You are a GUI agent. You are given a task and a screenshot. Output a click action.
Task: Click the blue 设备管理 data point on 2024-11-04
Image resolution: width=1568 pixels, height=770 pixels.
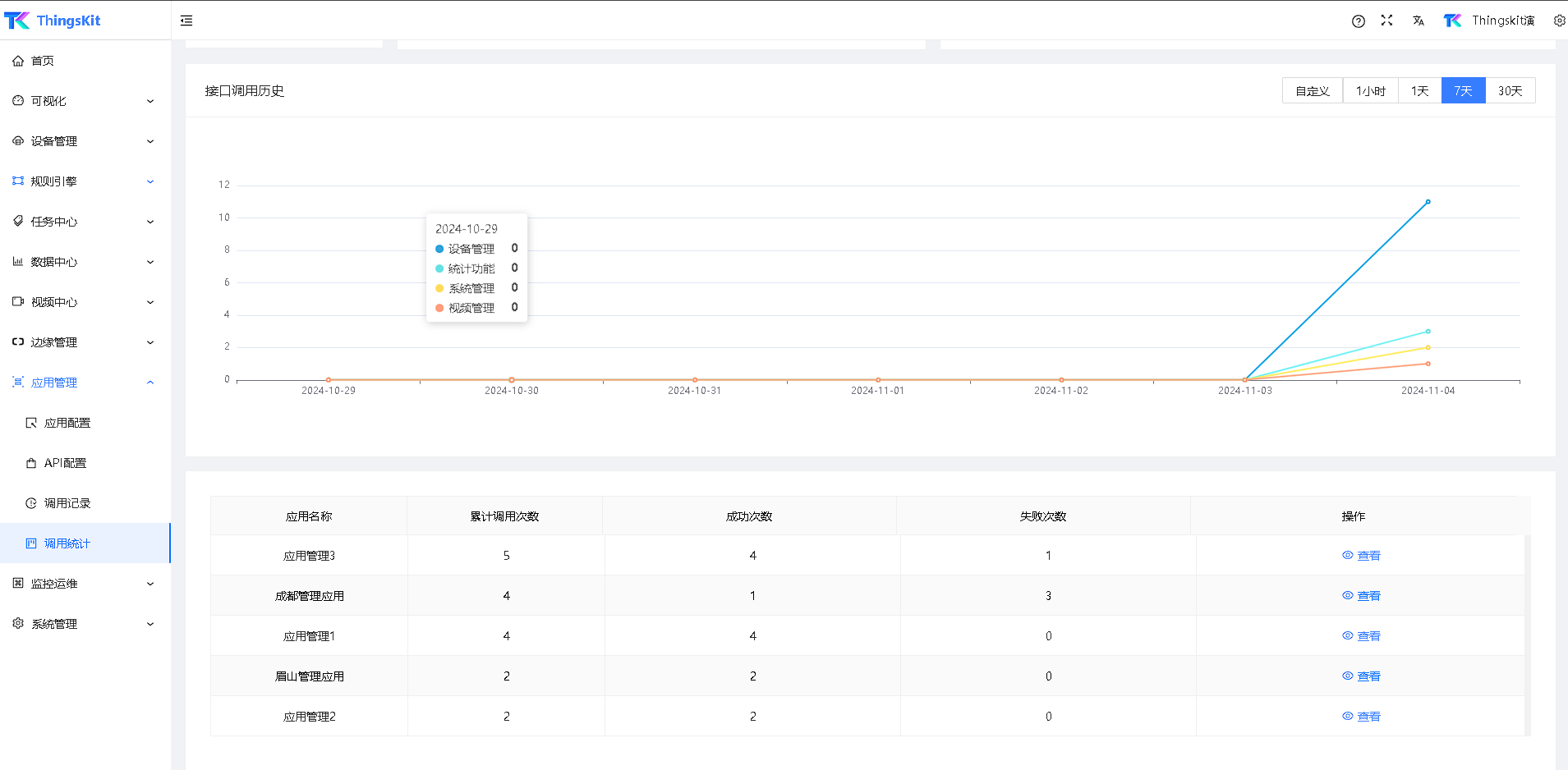click(1428, 202)
